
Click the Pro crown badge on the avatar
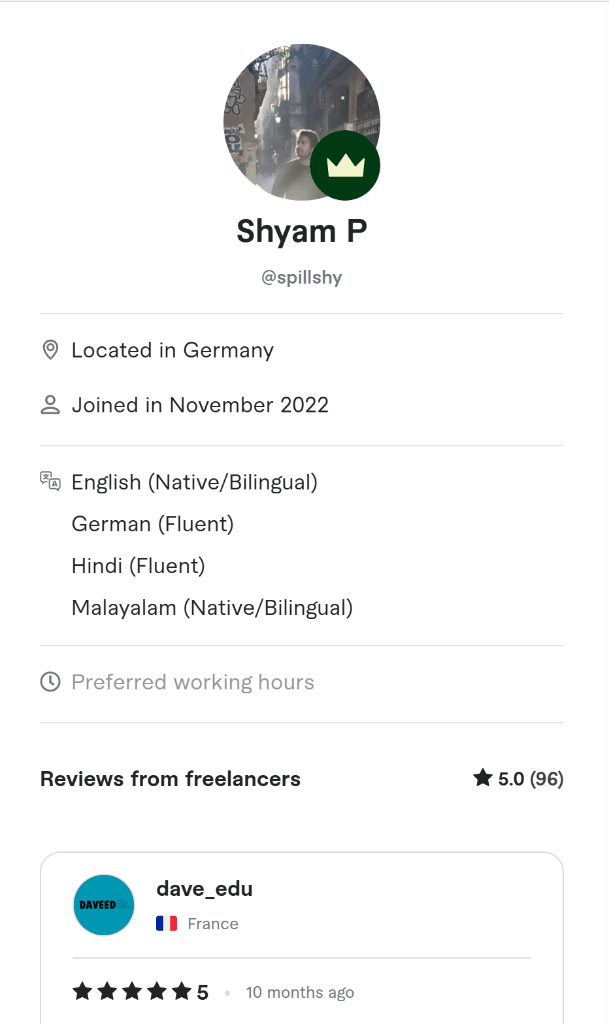[x=343, y=166]
